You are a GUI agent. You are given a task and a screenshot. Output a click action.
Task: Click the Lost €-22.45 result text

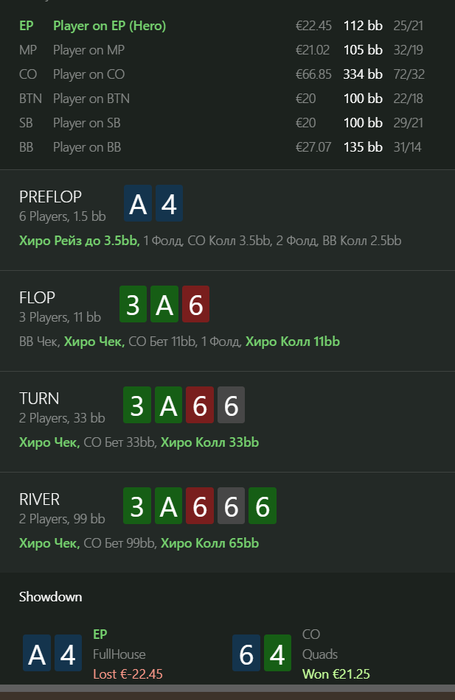[128, 674]
